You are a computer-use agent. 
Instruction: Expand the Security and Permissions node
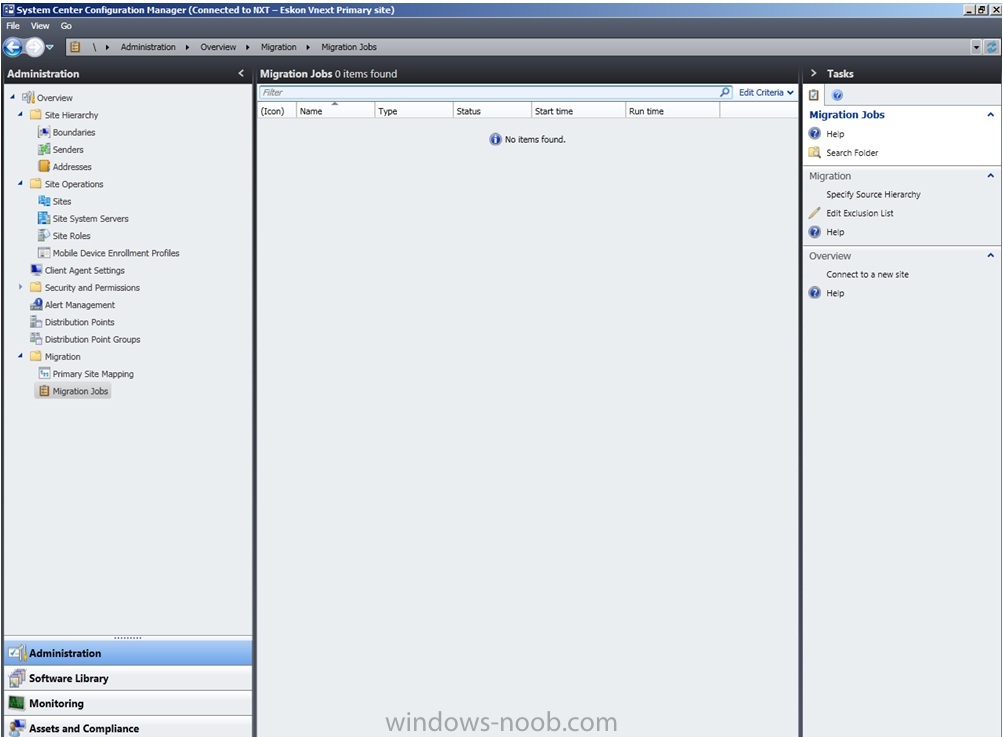pyautogui.click(x=20, y=287)
